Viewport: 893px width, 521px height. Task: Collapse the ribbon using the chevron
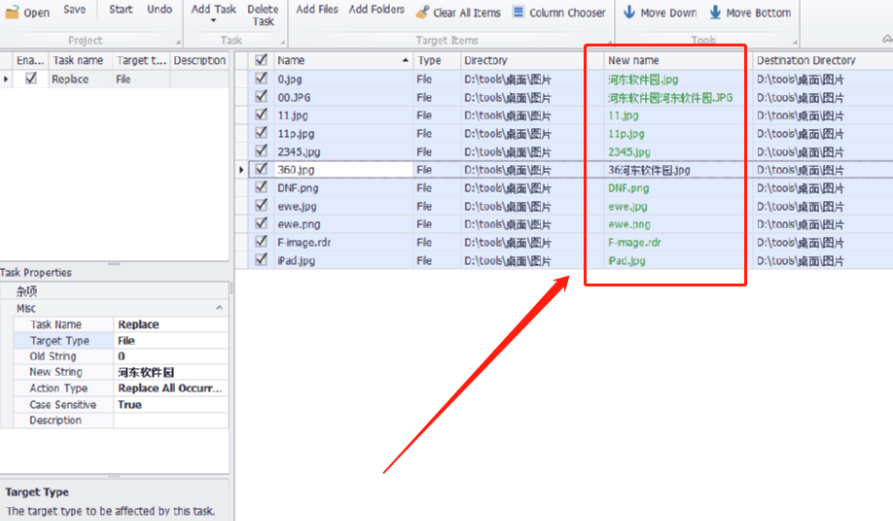tap(887, 39)
